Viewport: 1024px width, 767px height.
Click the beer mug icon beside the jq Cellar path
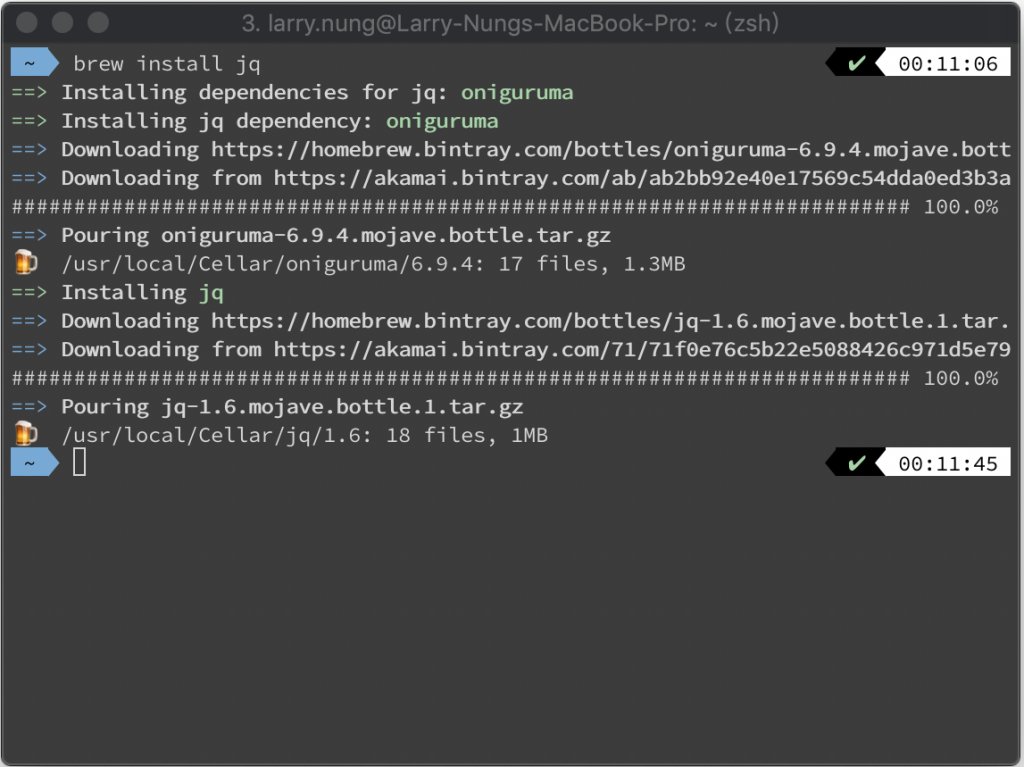[25, 434]
